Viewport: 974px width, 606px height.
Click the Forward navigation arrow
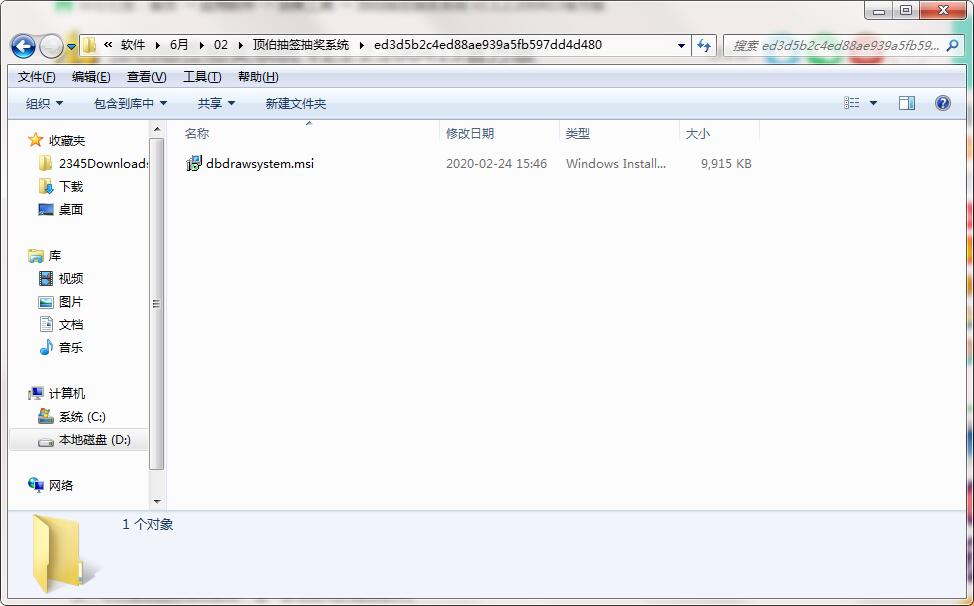pos(51,46)
